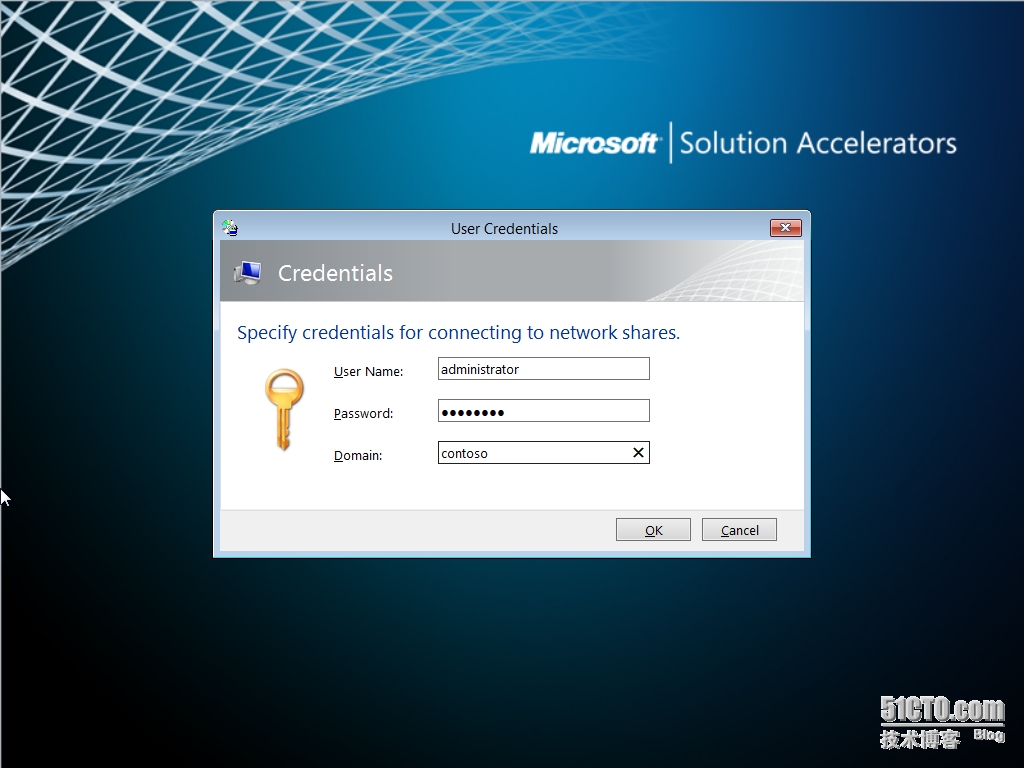Click the golden key icon

[284, 410]
